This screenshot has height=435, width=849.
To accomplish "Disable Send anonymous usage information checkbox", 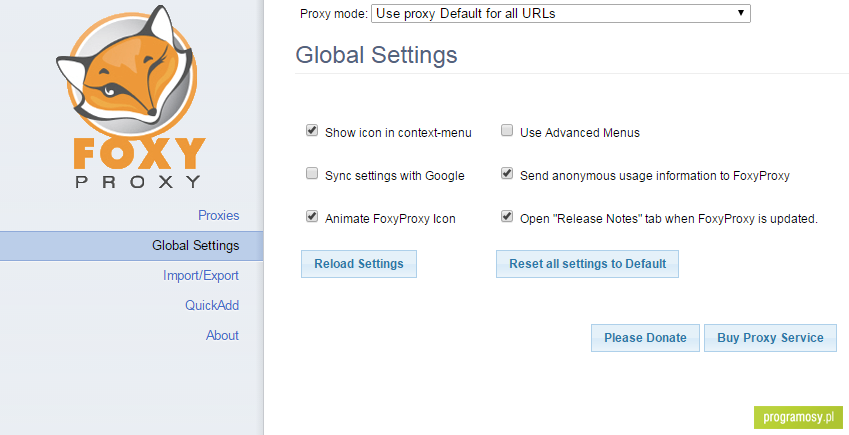I will pyautogui.click(x=507, y=173).
